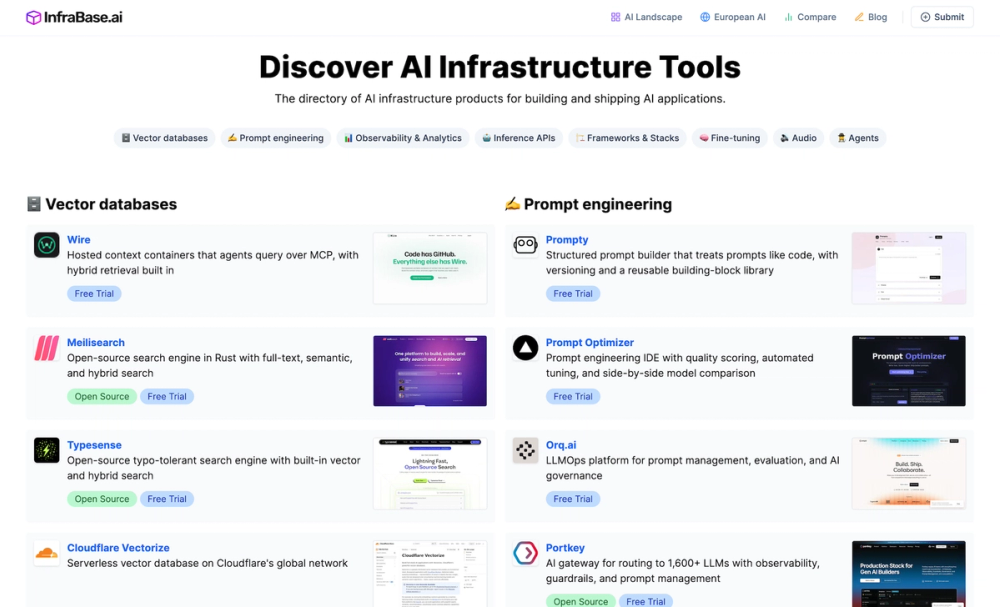Screen dimensions: 1000x607
Task: Click the directory tagline below the headline
Action: click(x=500, y=99)
